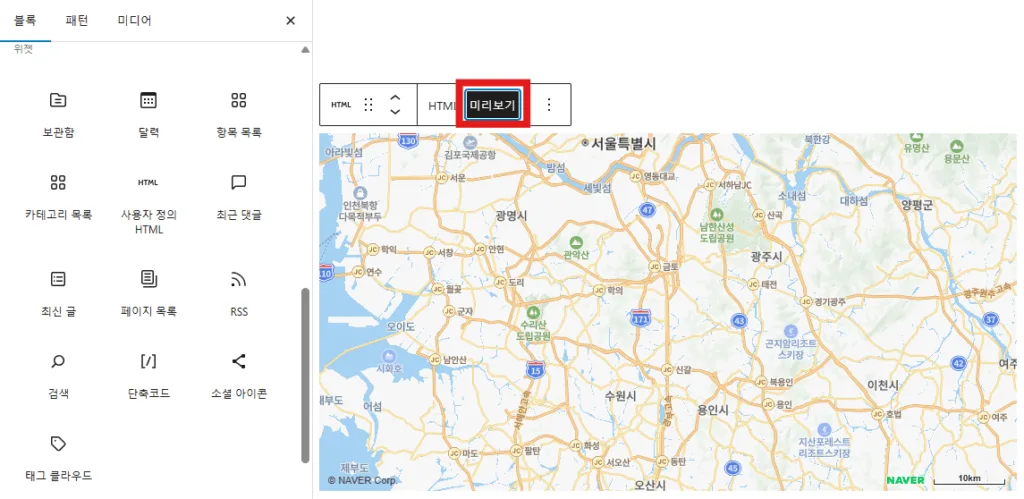Click the 지산포레스트 리조트스키장 marker
Viewport: 1024px width, 499px height.
tap(824, 440)
